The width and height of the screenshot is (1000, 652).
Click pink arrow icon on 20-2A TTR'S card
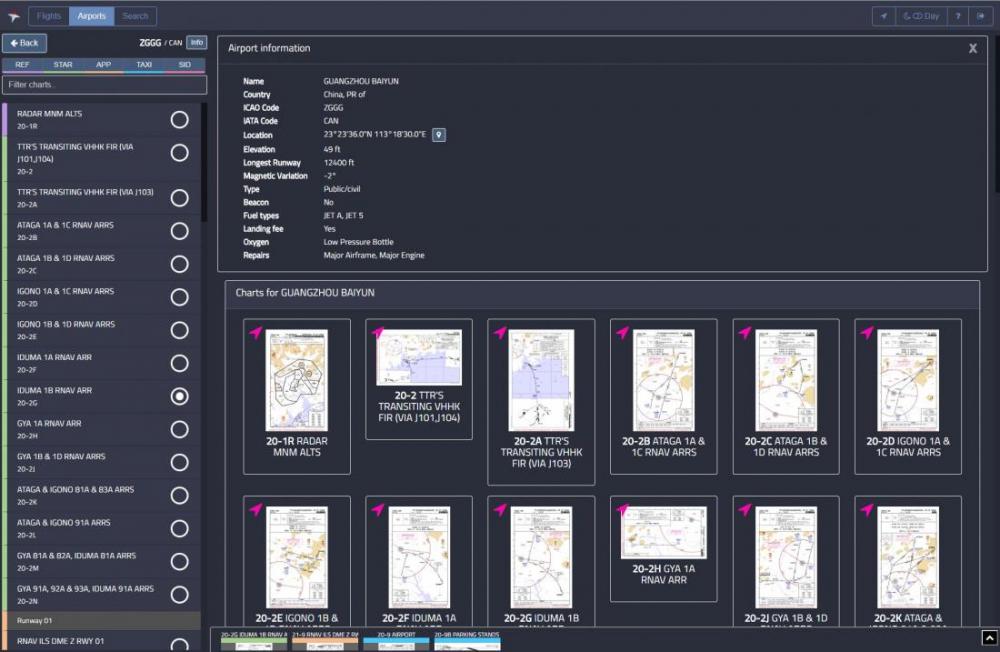click(501, 332)
